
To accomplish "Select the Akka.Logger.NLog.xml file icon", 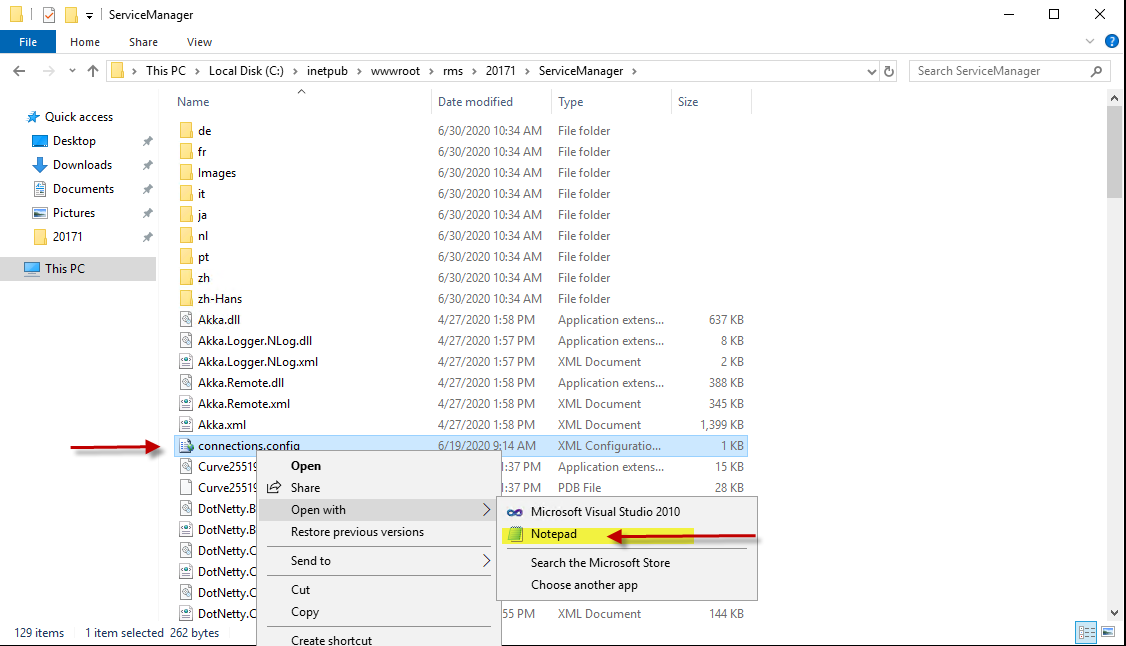I will (x=186, y=362).
